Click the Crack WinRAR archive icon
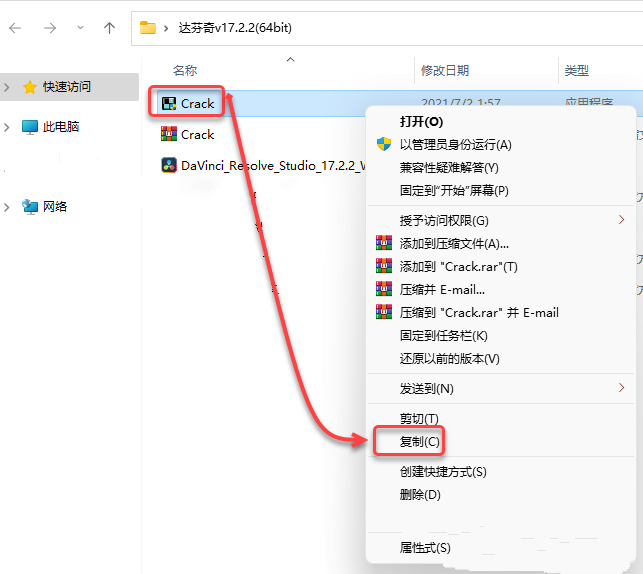The image size is (643, 574). [x=169, y=134]
